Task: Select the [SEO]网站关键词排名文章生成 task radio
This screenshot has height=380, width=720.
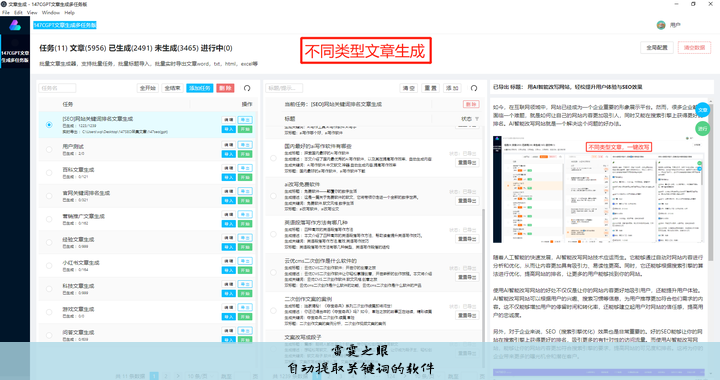Action: pos(49,125)
